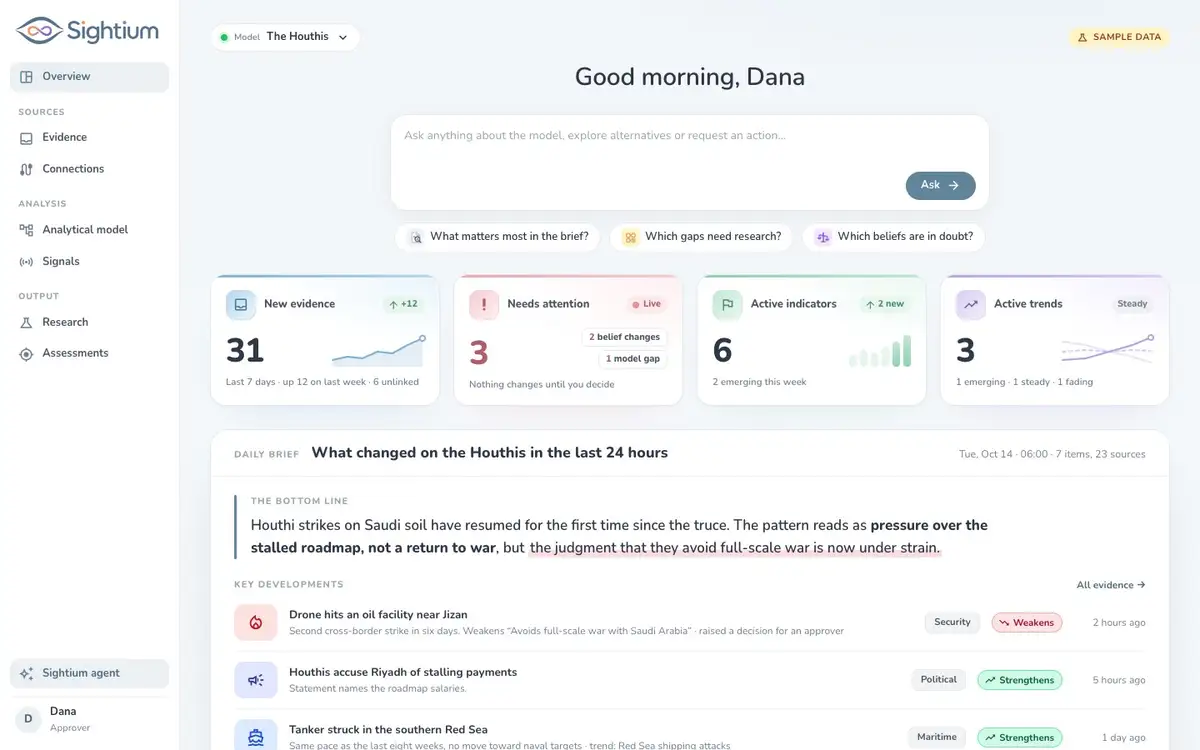Open Research under Output
Viewport: 1200px width, 750px height.
click(89, 322)
